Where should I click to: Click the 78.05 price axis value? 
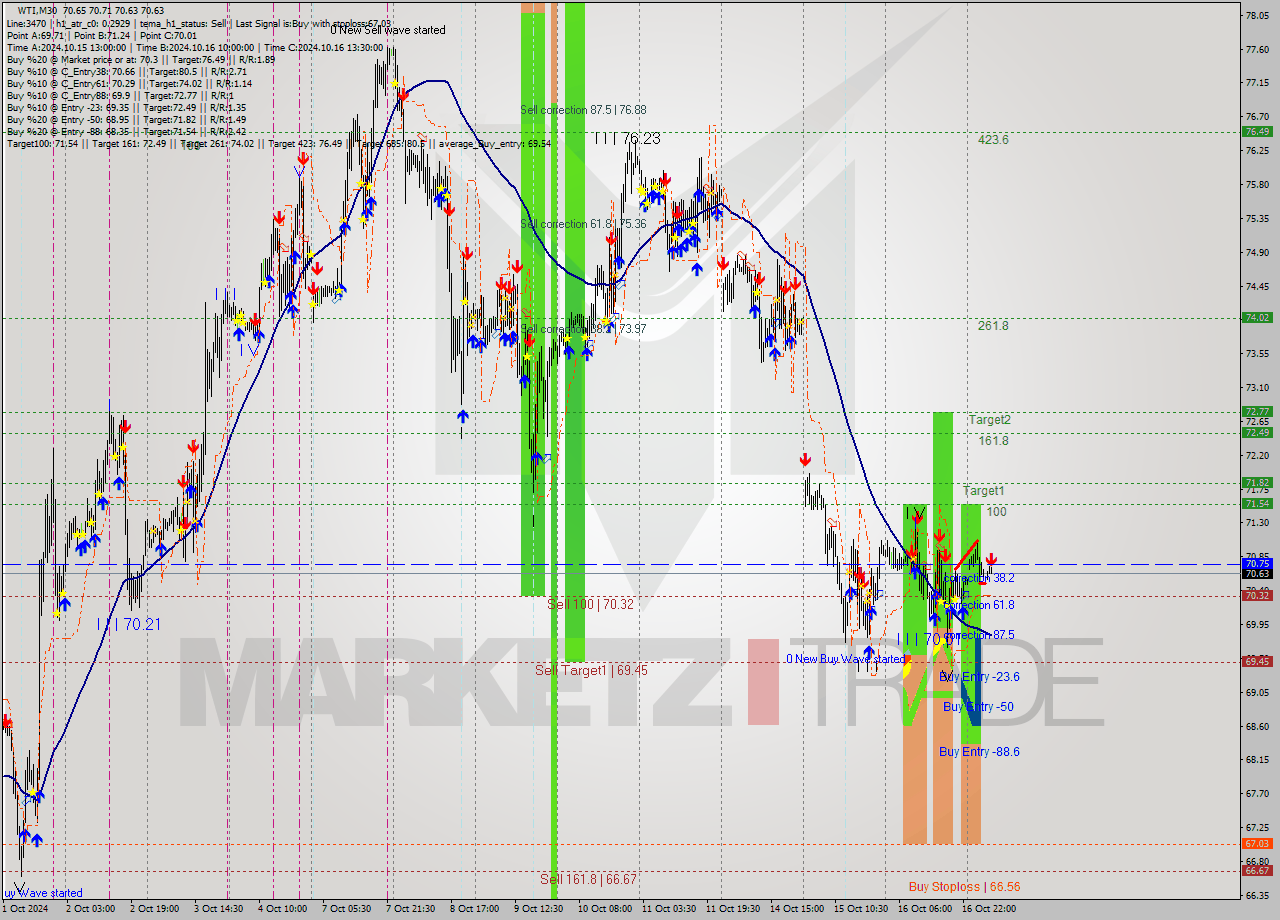(x=1257, y=16)
